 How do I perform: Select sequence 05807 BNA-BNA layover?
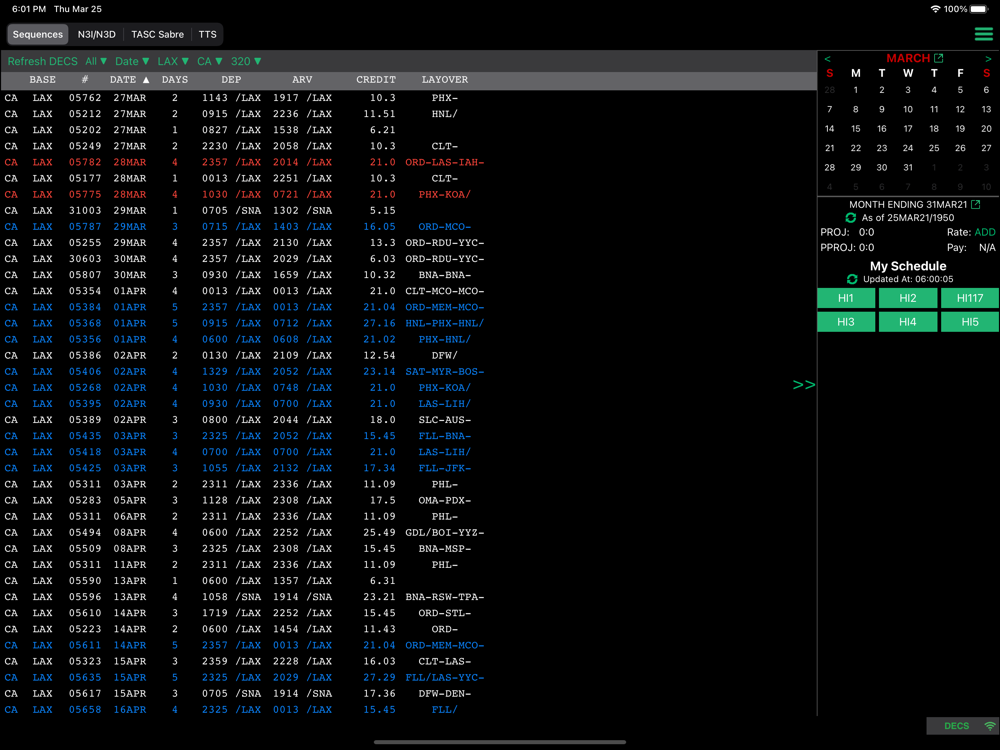coord(408,275)
